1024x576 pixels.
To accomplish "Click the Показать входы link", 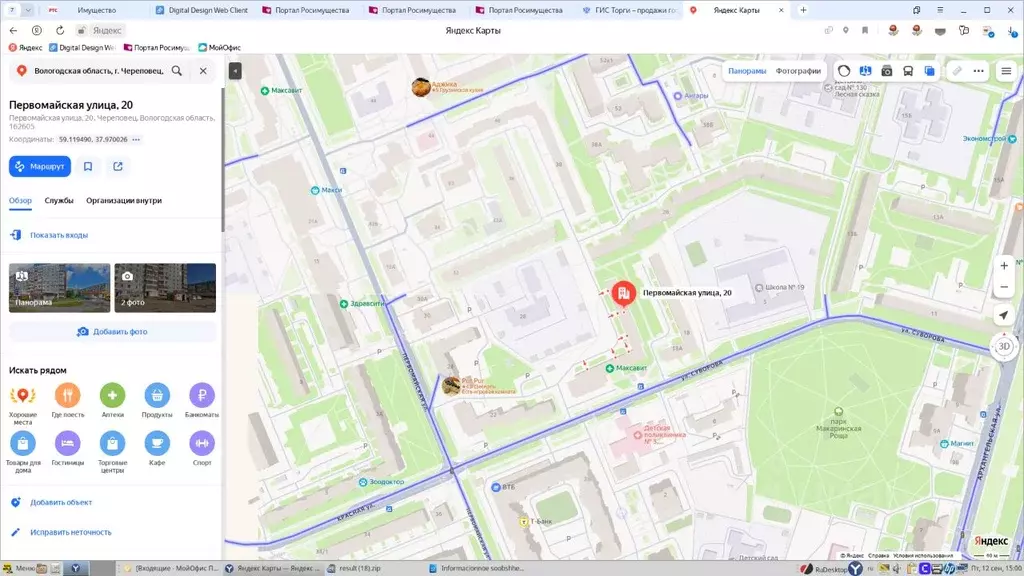I will [58, 235].
